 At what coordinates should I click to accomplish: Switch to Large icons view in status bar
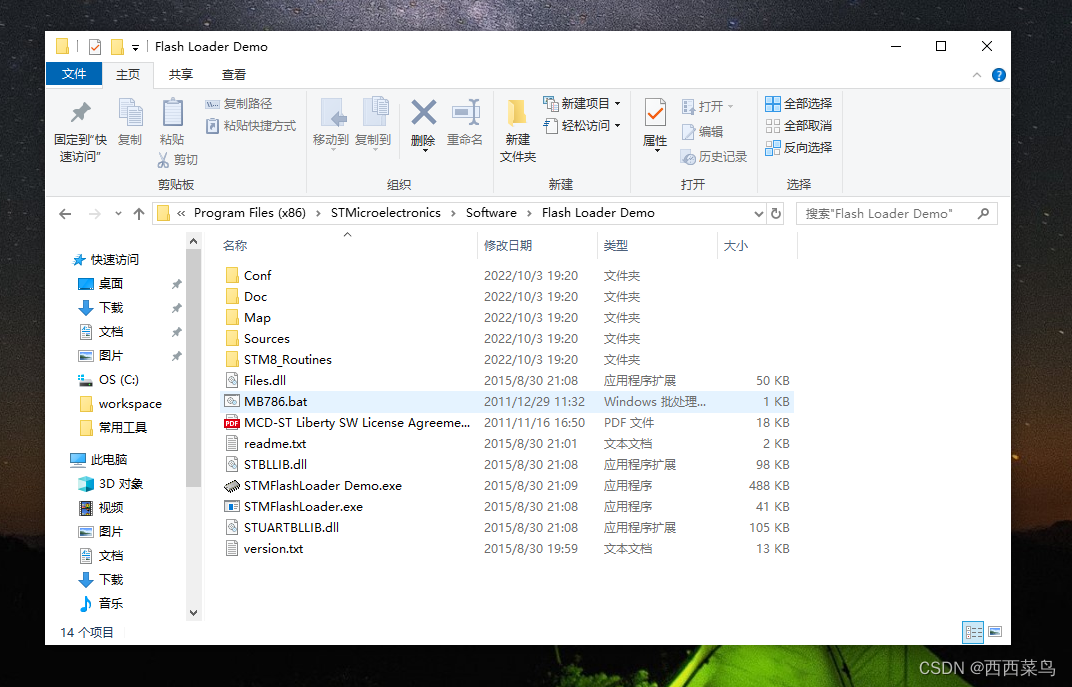(x=995, y=632)
